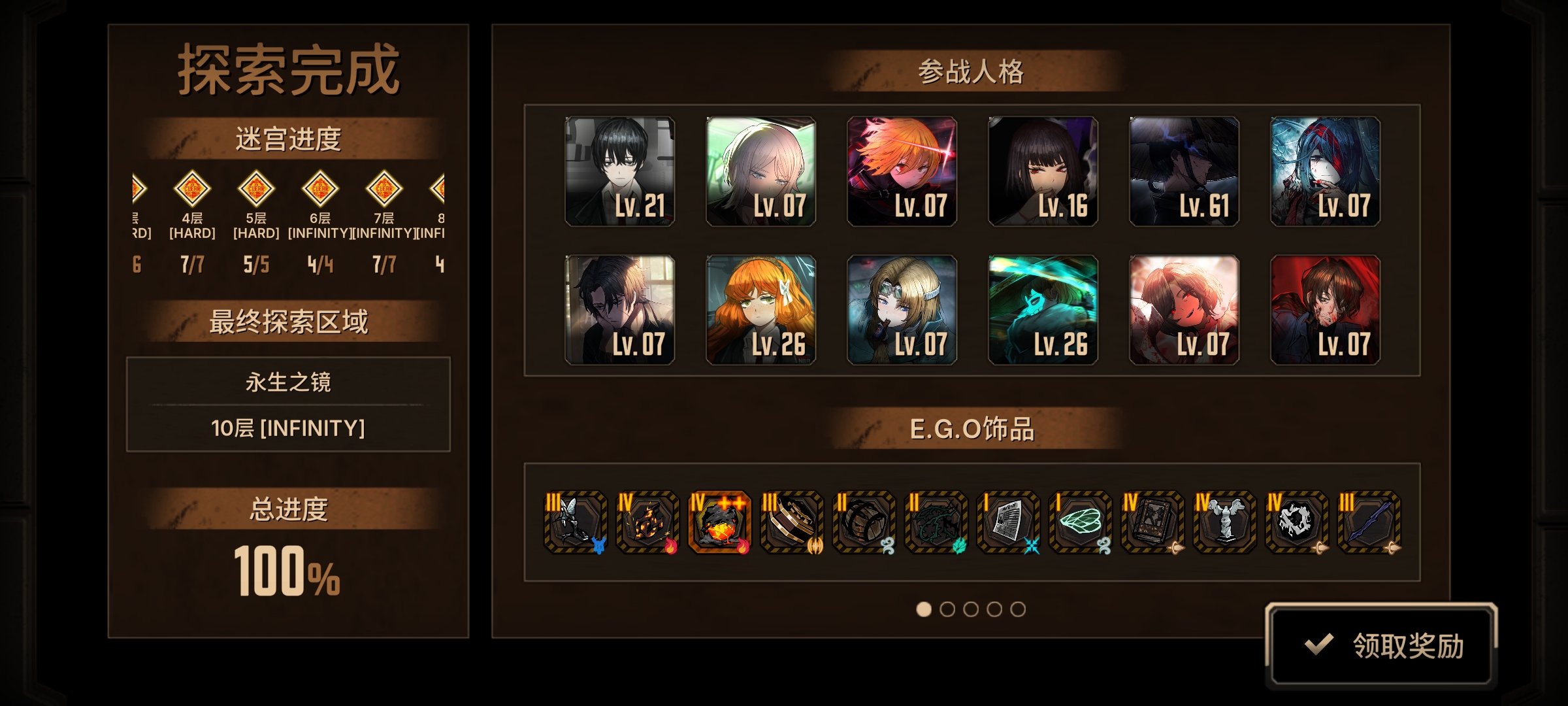Select the Lv. 21 black-haired identity portrait
The height and width of the screenshot is (706, 1568).
[x=619, y=171]
